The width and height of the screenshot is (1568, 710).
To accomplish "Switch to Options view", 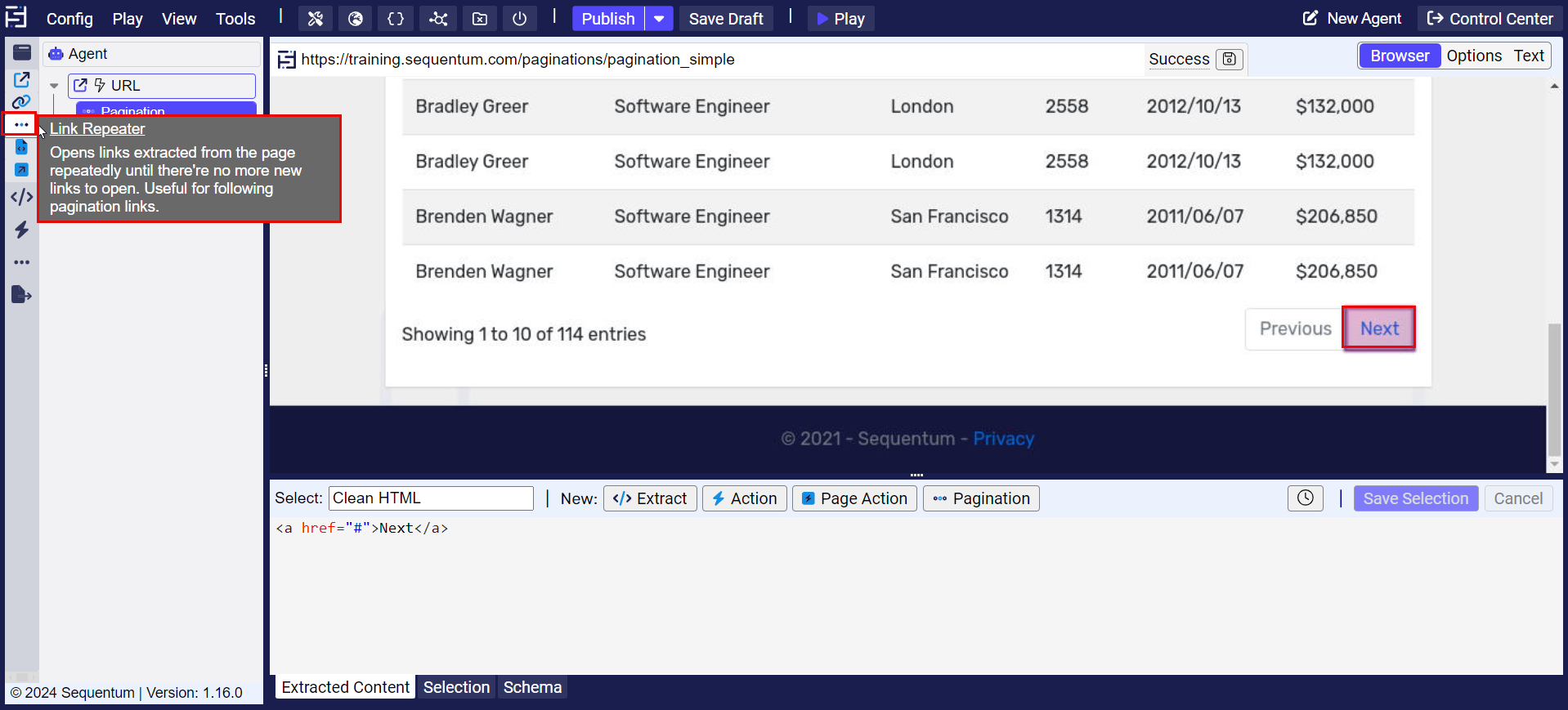I will 1473,56.
